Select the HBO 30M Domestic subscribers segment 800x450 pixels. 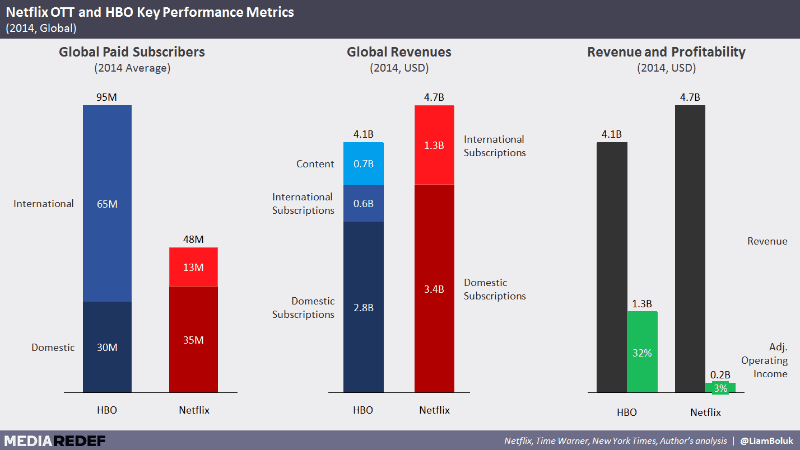click(x=107, y=347)
